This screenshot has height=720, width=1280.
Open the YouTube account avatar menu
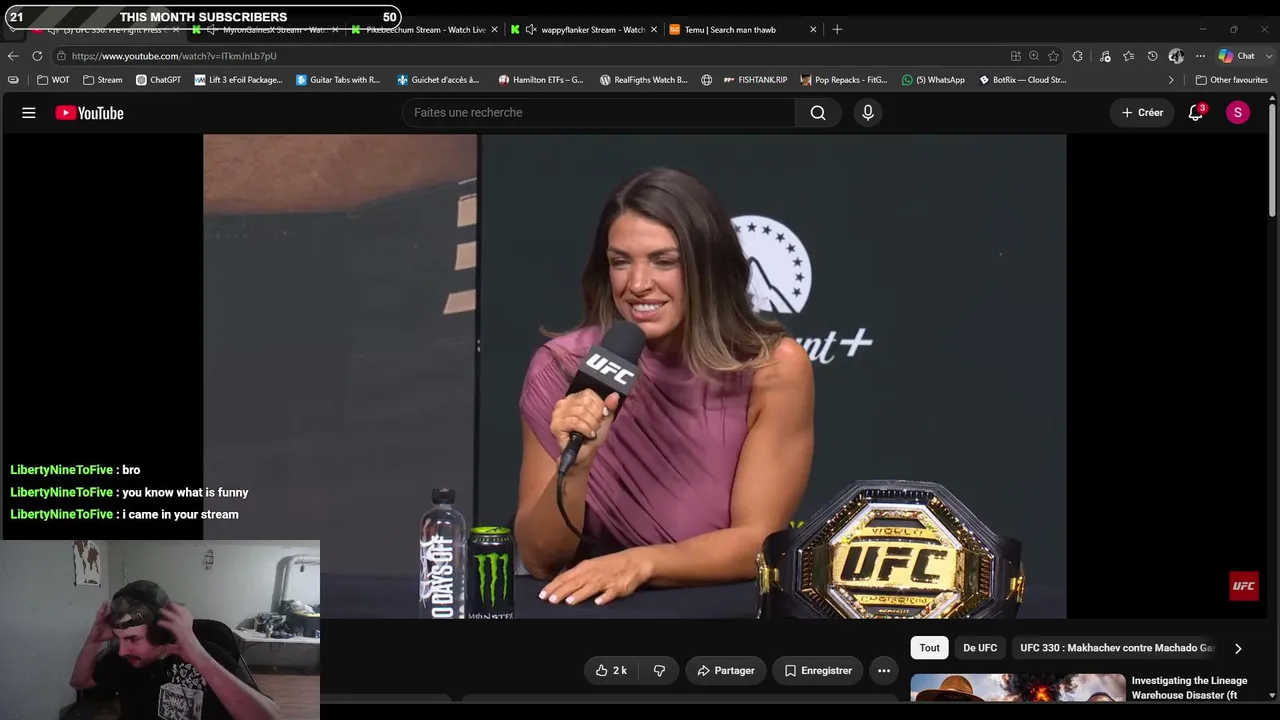(1238, 113)
